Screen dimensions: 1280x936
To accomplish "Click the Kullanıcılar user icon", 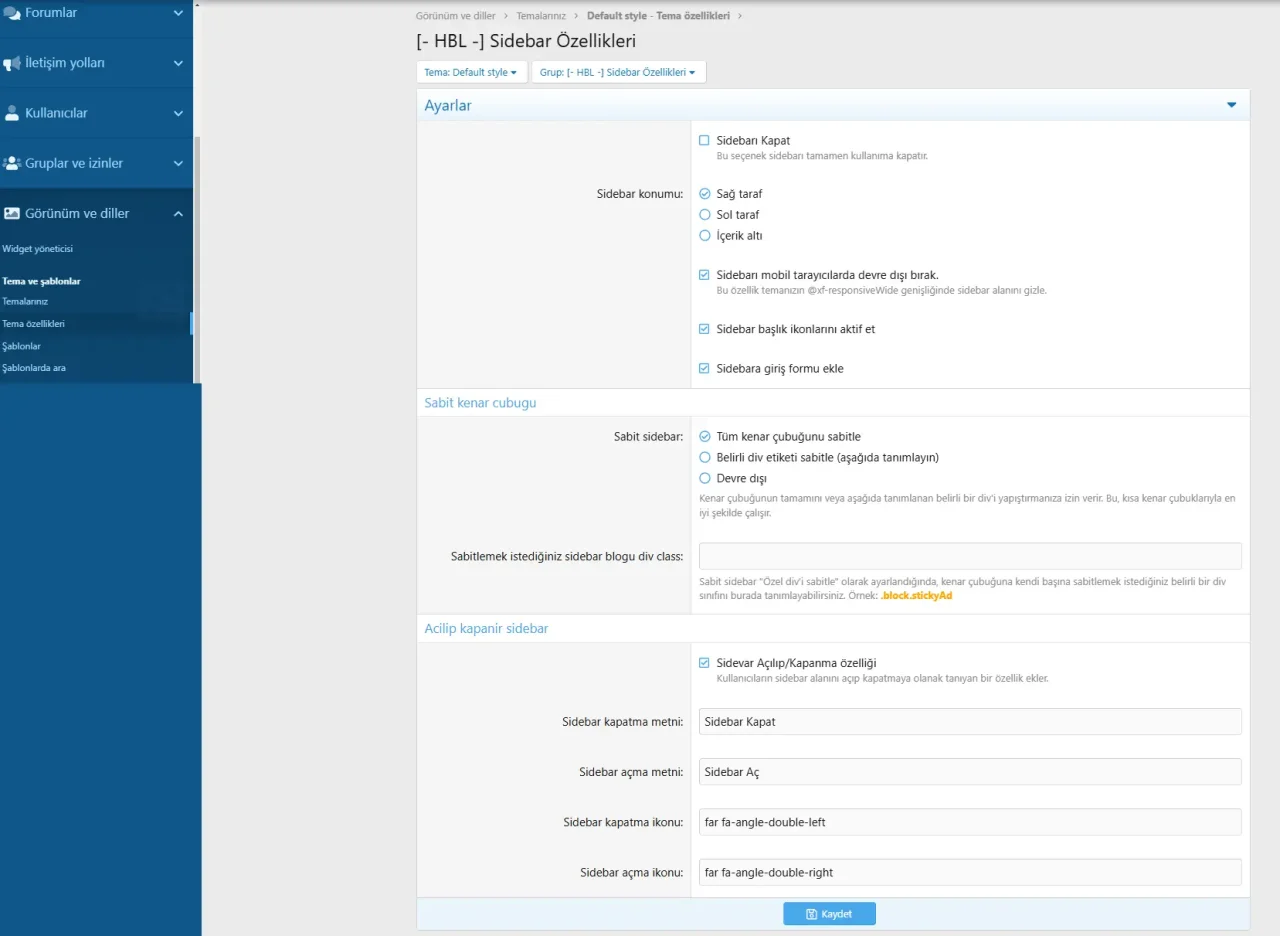I will 12,113.
